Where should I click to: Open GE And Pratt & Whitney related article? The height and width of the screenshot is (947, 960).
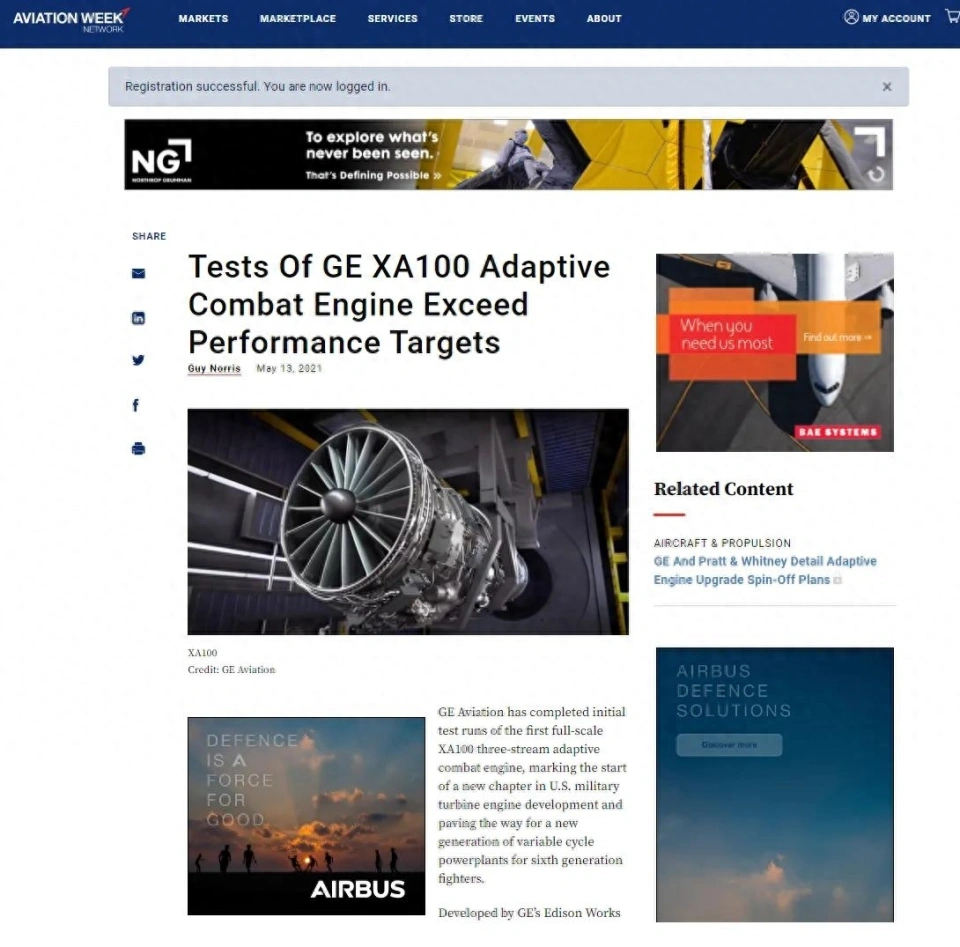(x=765, y=571)
